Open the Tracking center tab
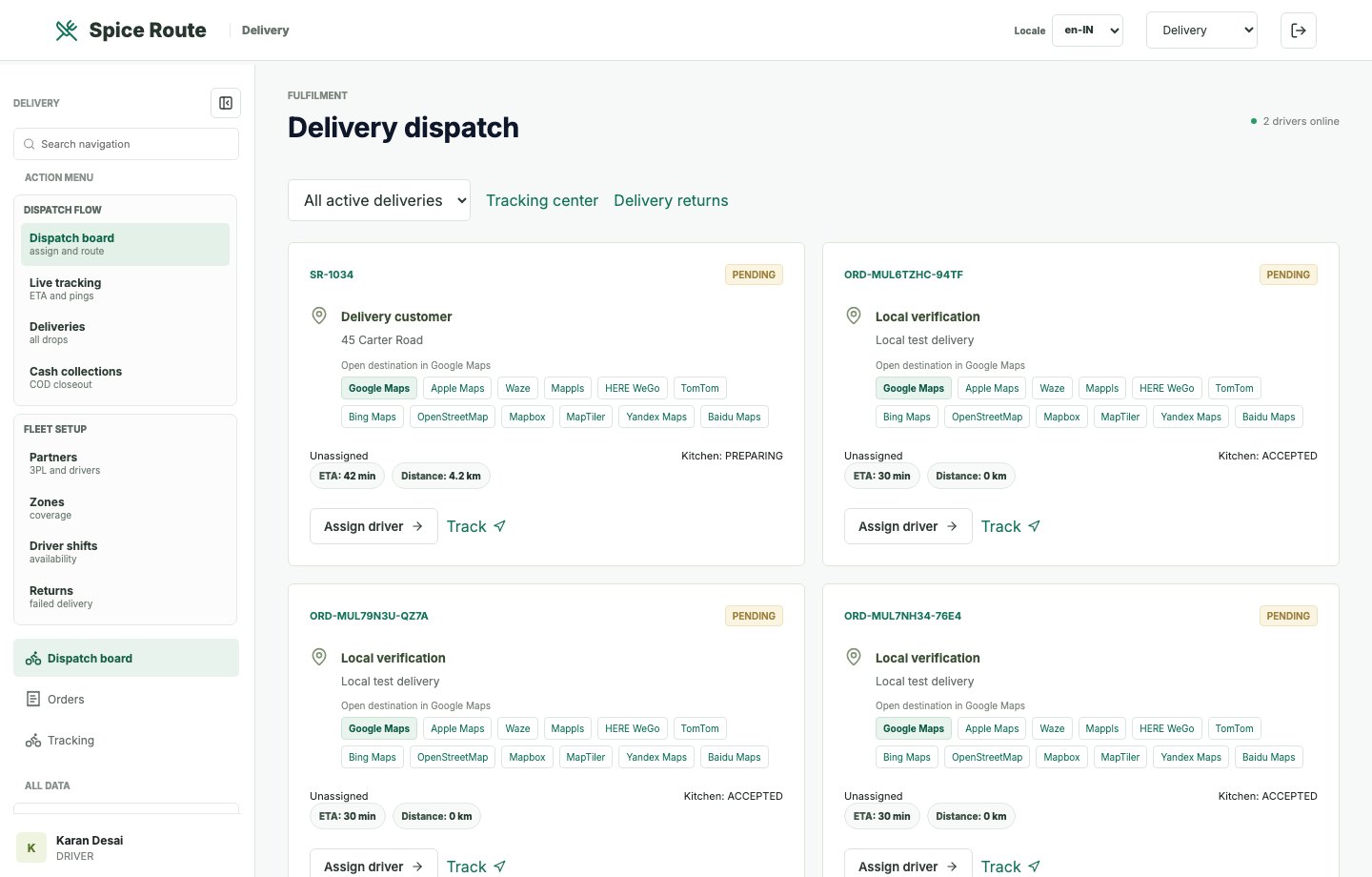 coord(542,200)
